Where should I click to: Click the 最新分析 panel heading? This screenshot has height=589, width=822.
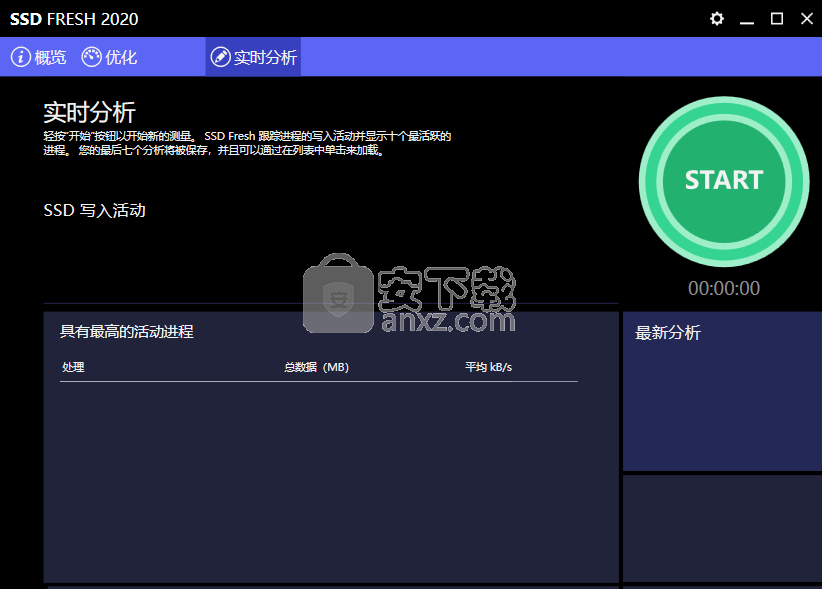coord(668,332)
